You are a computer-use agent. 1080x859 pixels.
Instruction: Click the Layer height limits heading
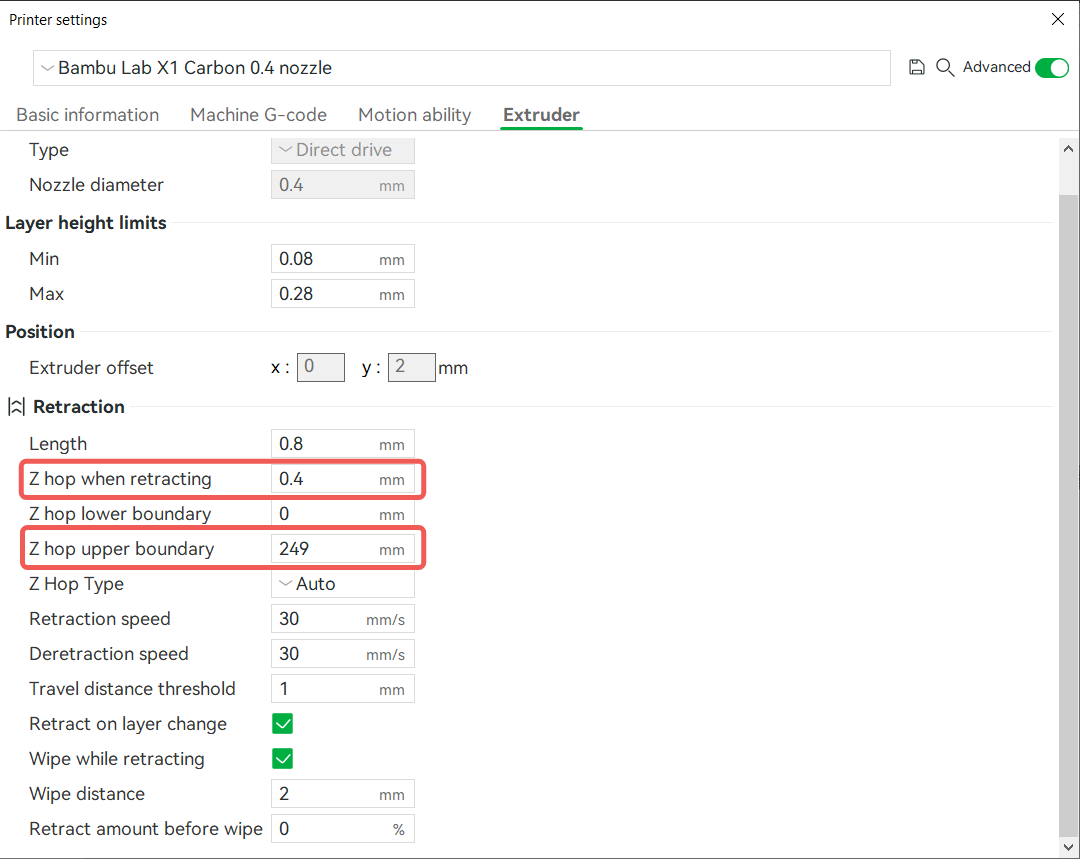[x=85, y=222]
